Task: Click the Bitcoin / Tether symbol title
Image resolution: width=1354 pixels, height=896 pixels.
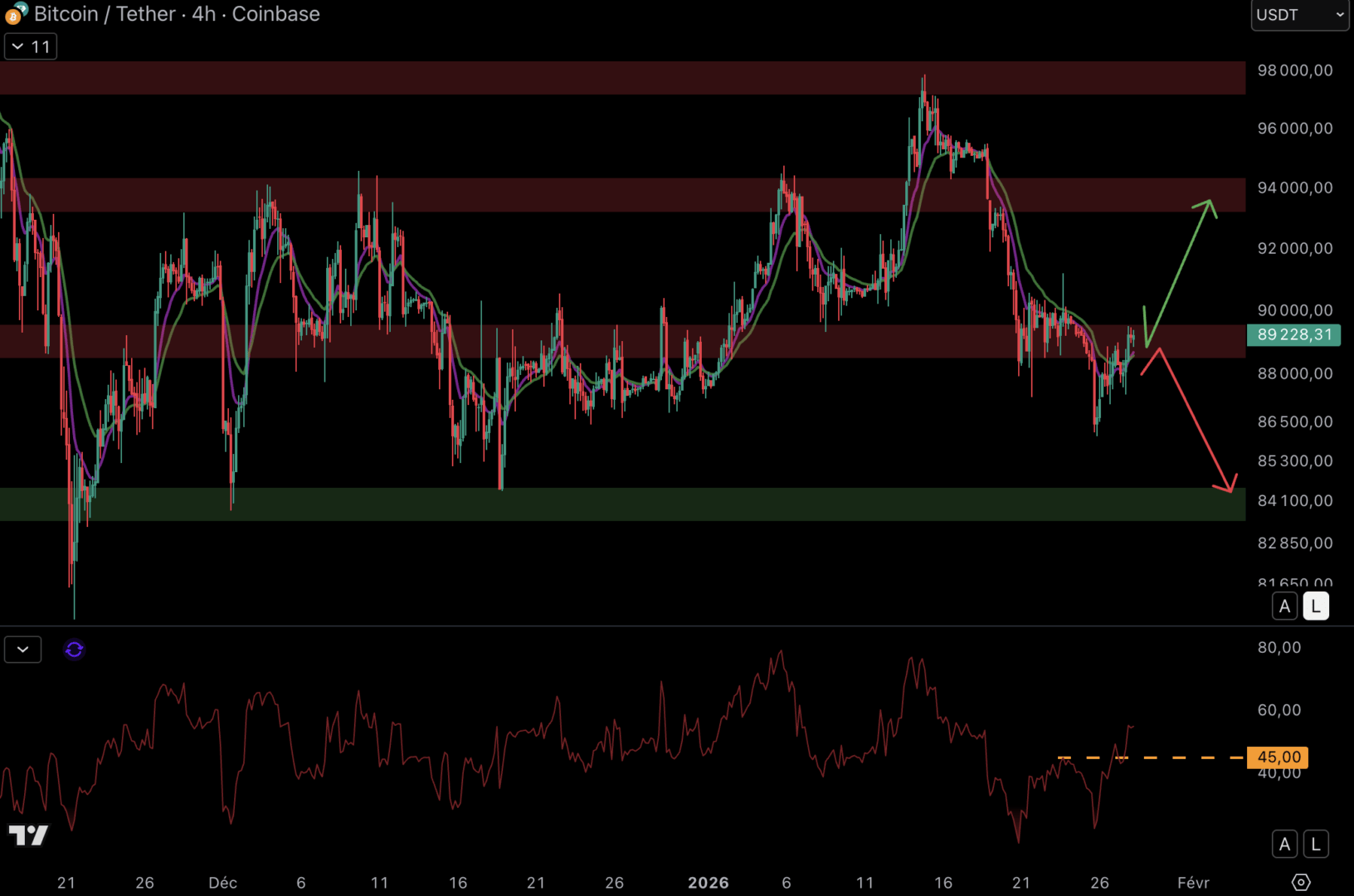Action: (176, 14)
